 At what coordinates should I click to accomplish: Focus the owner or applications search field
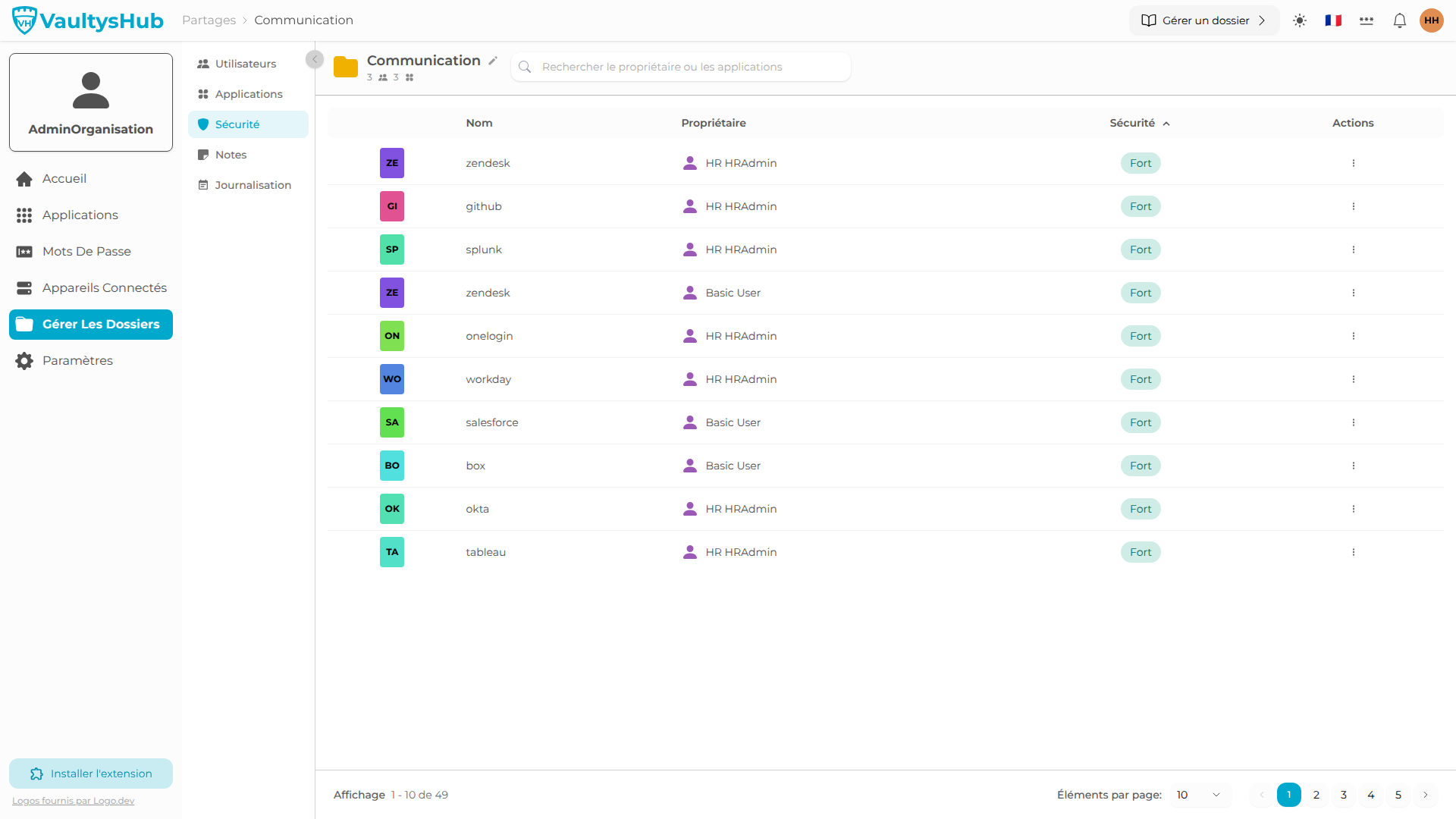681,67
